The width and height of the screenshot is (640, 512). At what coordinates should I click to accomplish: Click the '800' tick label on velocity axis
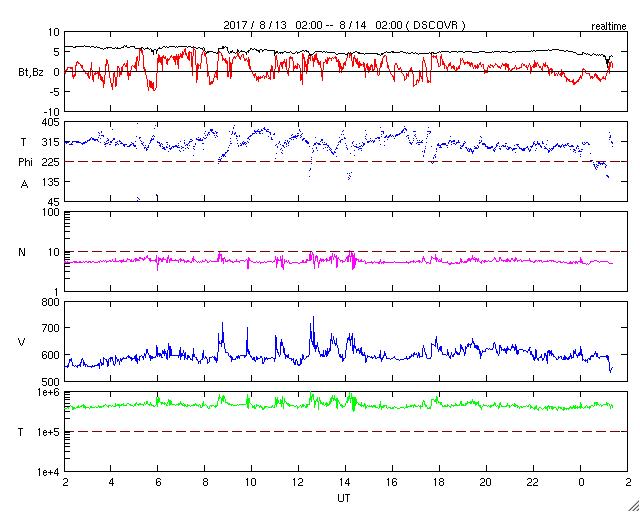coord(51,303)
